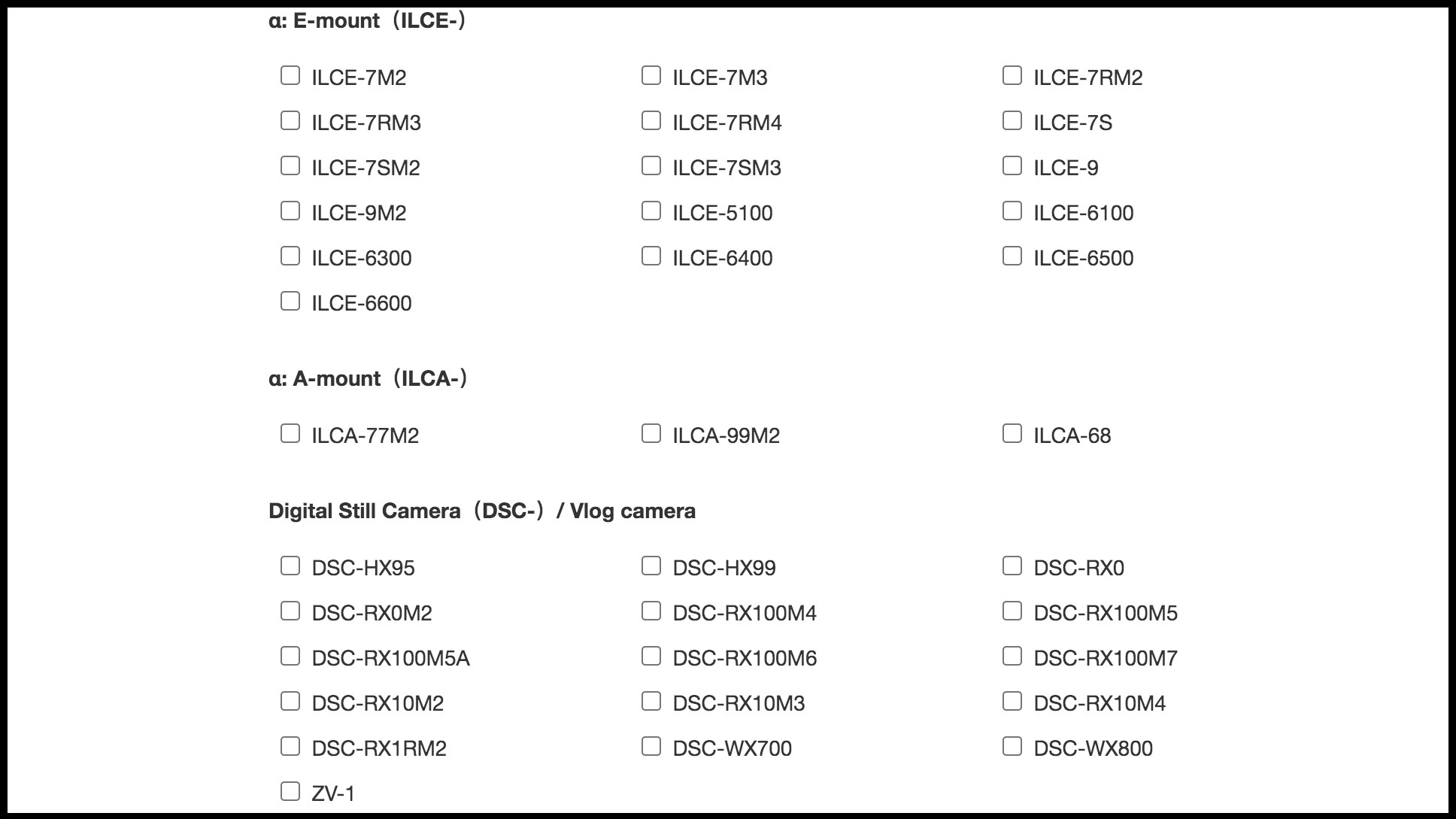Image resolution: width=1456 pixels, height=819 pixels.
Task: Check the ILCE-9M2 option
Action: pos(290,211)
